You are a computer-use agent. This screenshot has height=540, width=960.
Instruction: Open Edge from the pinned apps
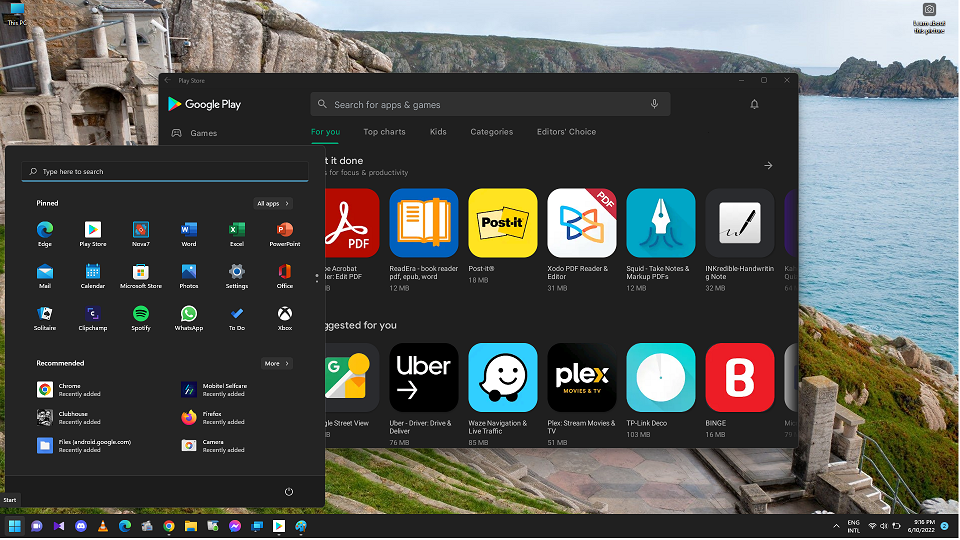45,234
